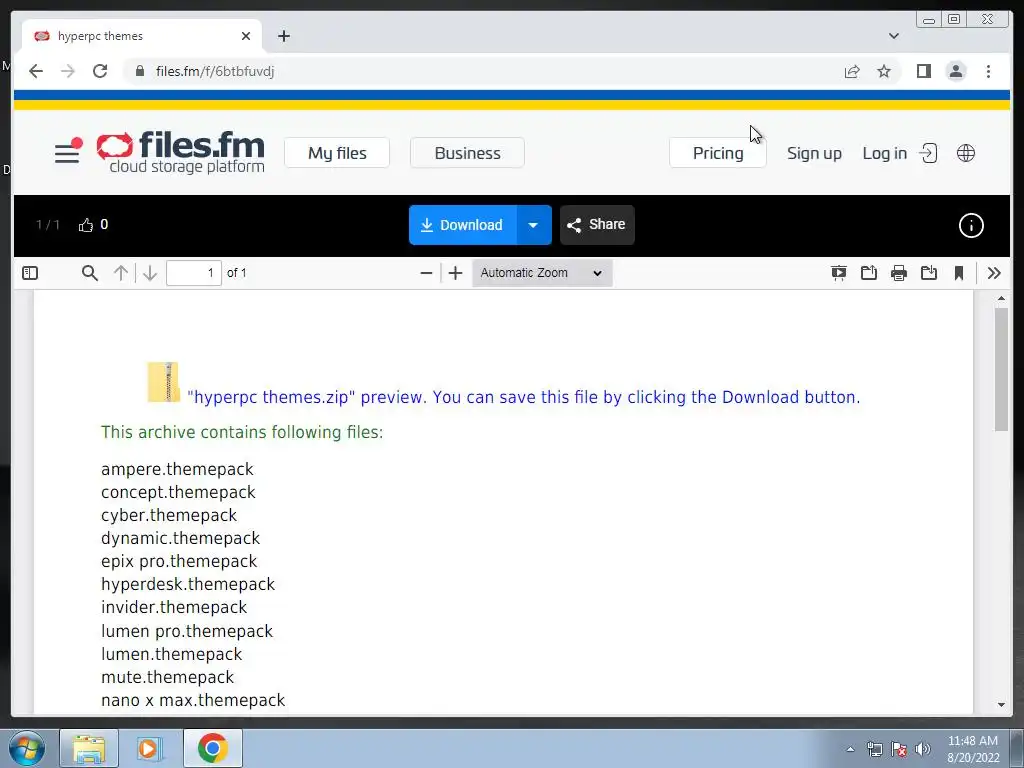
Task: Click the lumen pro.themepack line
Action: click(187, 631)
